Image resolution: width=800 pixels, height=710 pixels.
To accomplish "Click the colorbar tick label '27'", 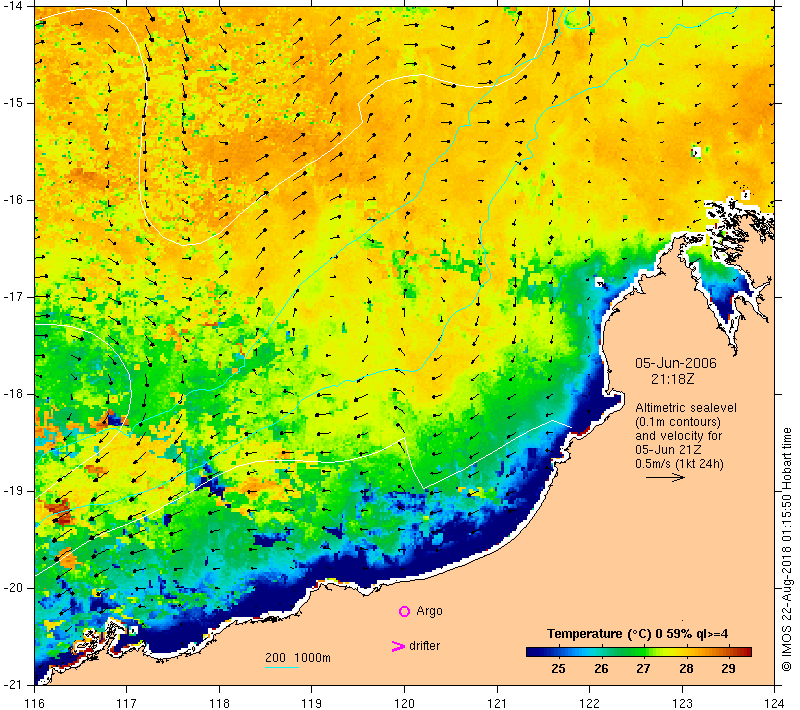I will coord(643,669).
